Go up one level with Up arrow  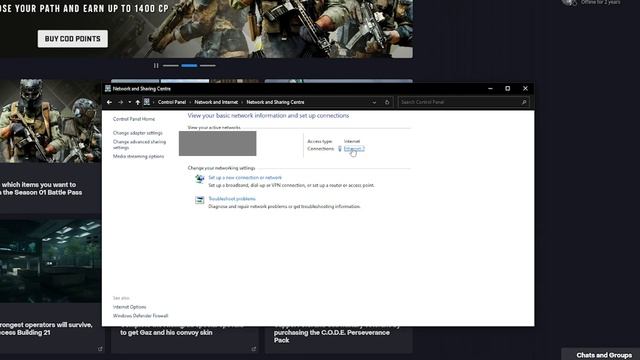(138, 102)
